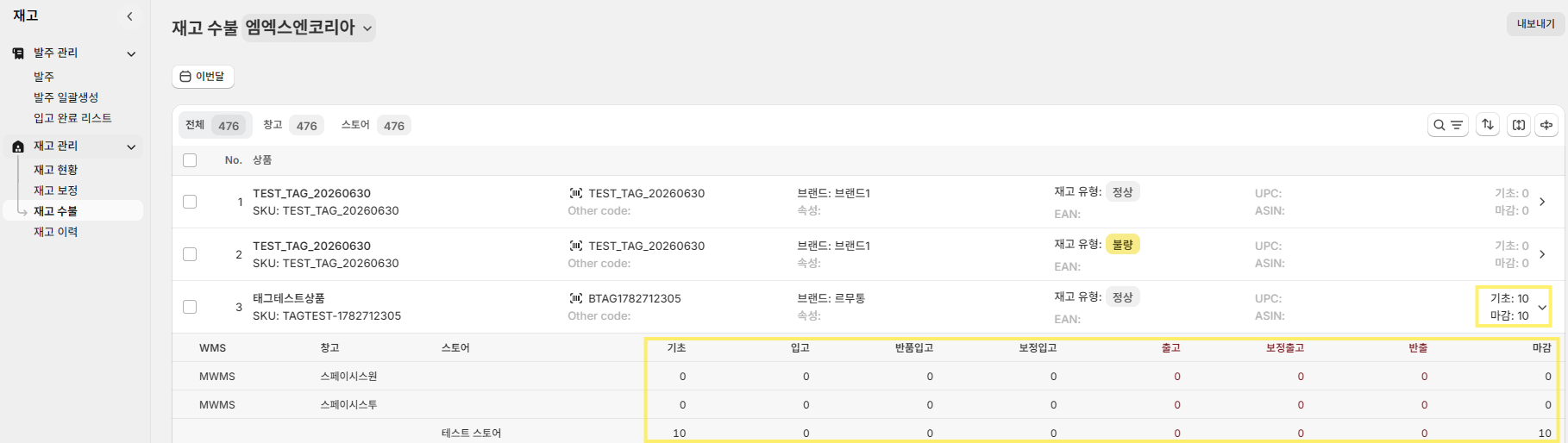Open 재고 현황 in the sidebar
1568x443 pixels.
[56, 170]
